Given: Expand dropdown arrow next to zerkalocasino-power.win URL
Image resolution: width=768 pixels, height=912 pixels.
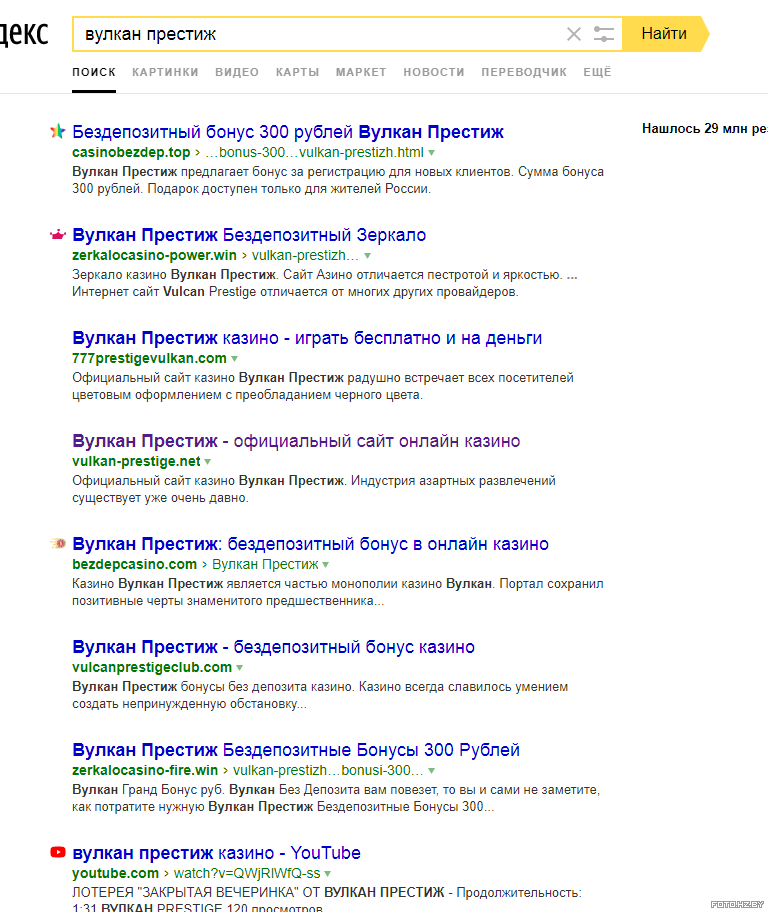Looking at the screenshot, I should (x=368, y=256).
